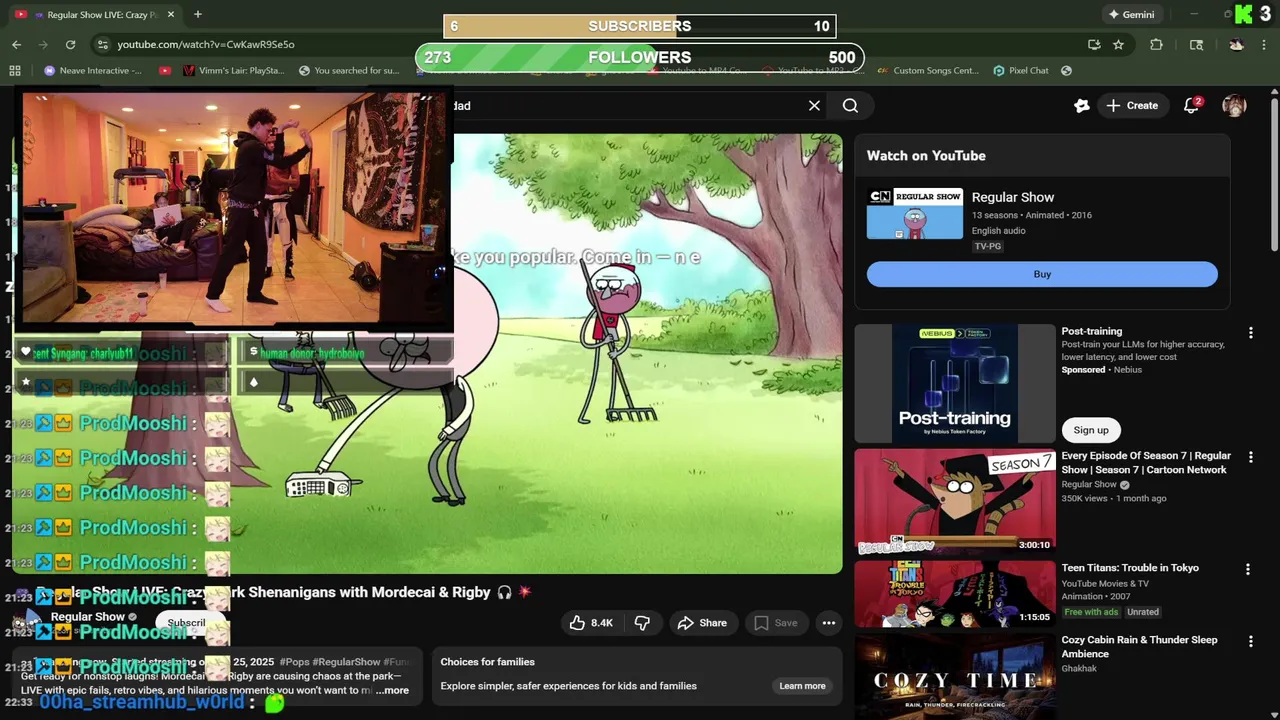The width and height of the screenshot is (1280, 720).
Task: Open the Season 7 video's three-dot menu
Action: pyautogui.click(x=1250, y=457)
